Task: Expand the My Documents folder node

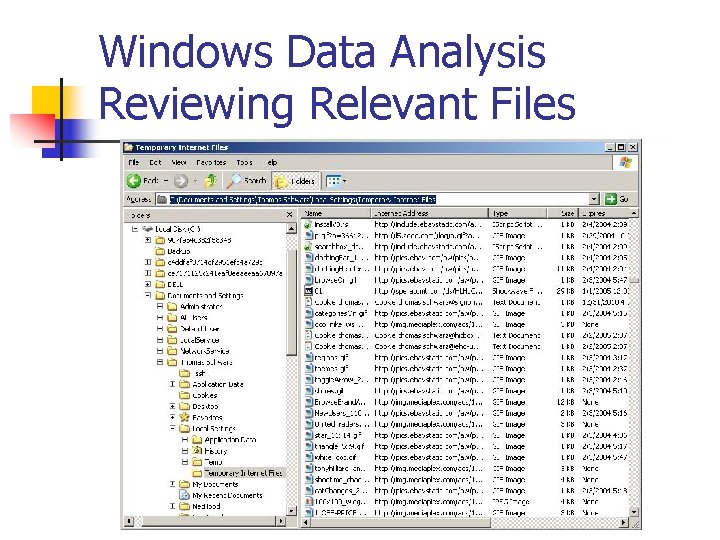Action: [x=173, y=484]
